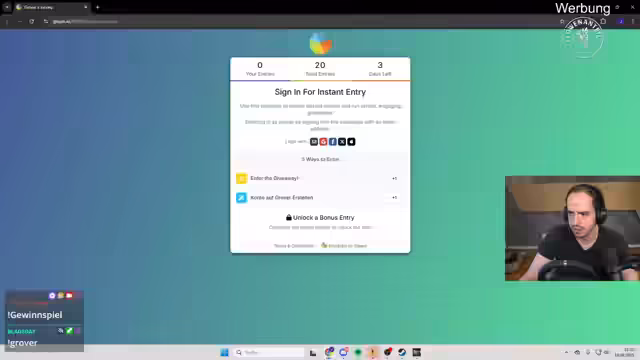Click the yellow Enter the Giveaway icon

(x=242, y=178)
